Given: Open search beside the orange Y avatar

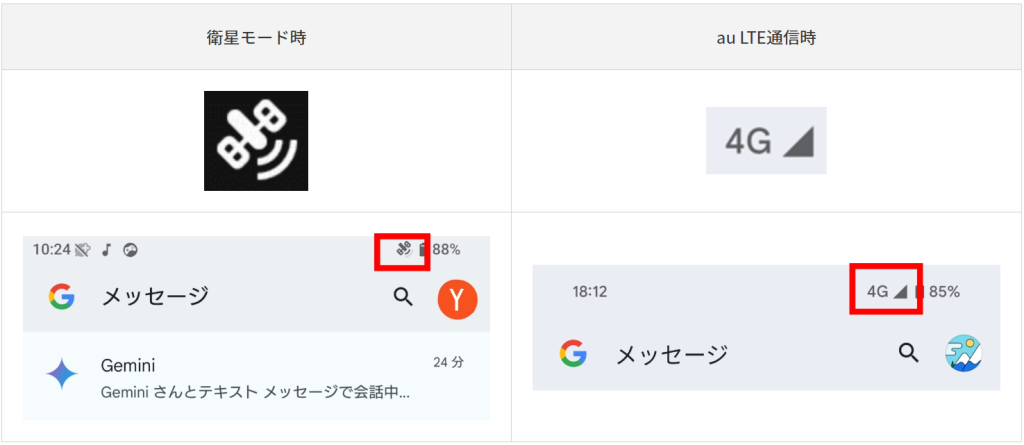Looking at the screenshot, I should click(403, 296).
